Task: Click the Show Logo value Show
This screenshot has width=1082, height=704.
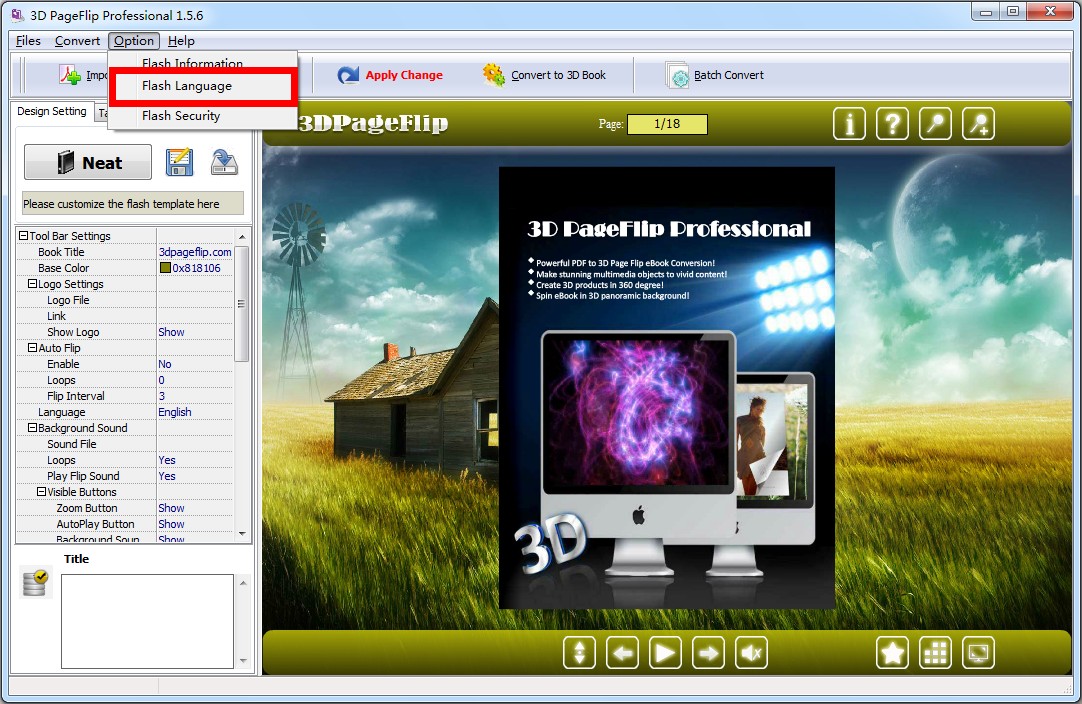Action: (x=171, y=332)
